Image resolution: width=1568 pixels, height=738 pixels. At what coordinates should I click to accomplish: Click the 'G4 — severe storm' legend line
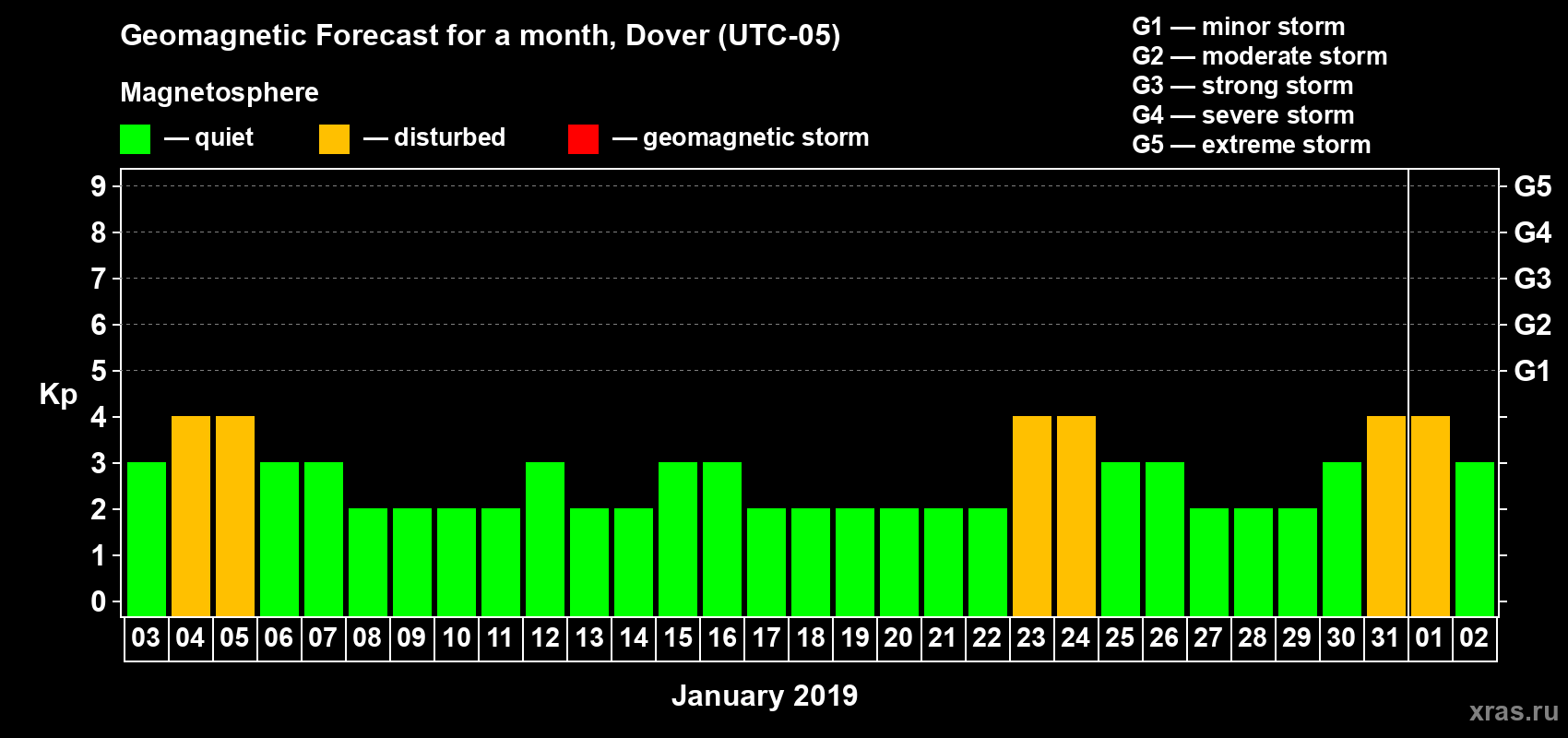click(x=1243, y=115)
